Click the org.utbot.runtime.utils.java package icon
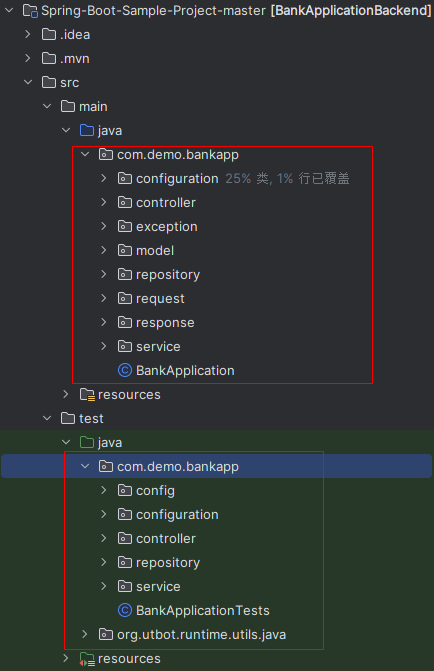Image resolution: width=434 pixels, height=671 pixels. [x=106, y=634]
